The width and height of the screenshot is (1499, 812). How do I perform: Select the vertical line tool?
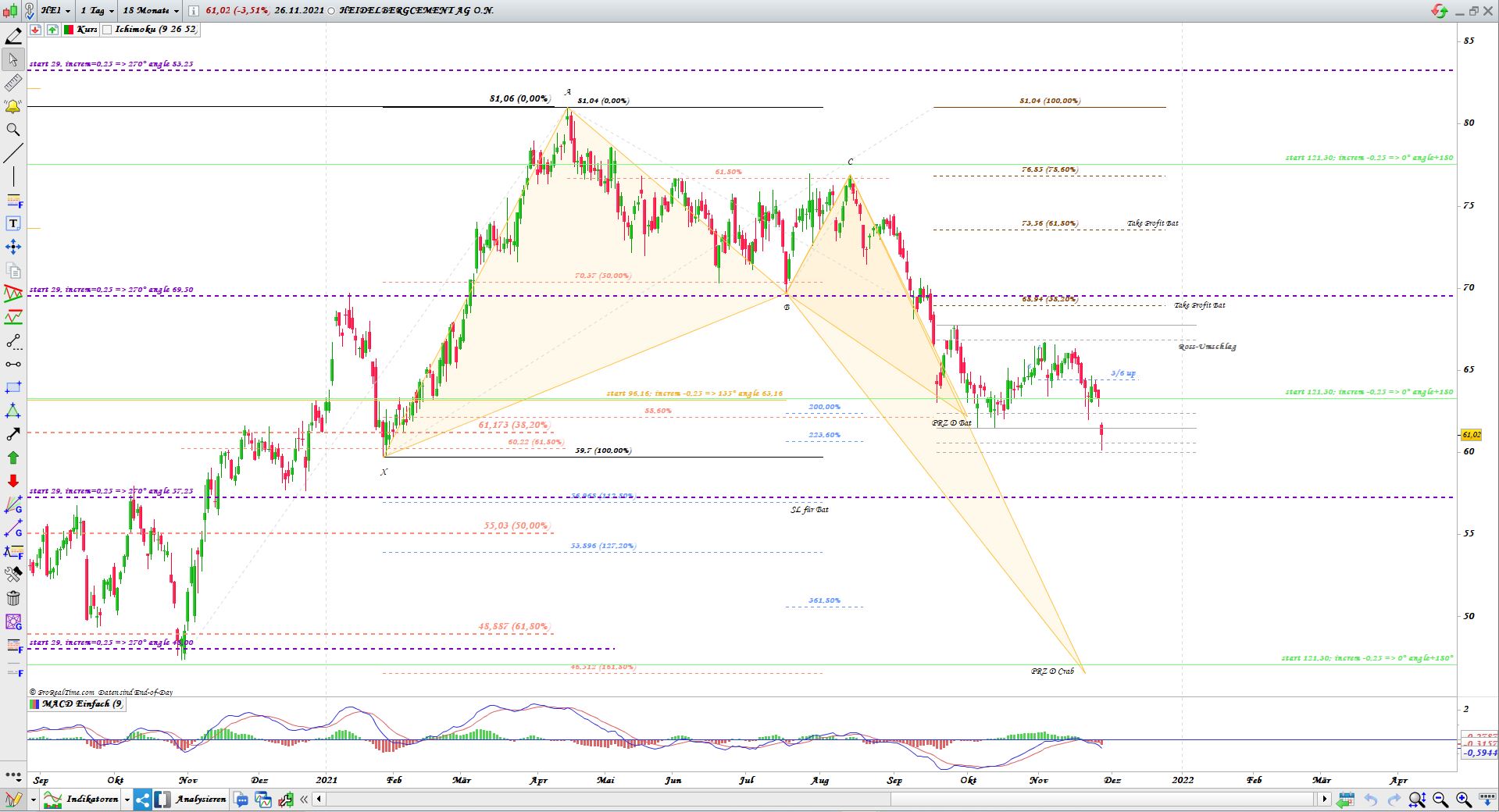13,176
